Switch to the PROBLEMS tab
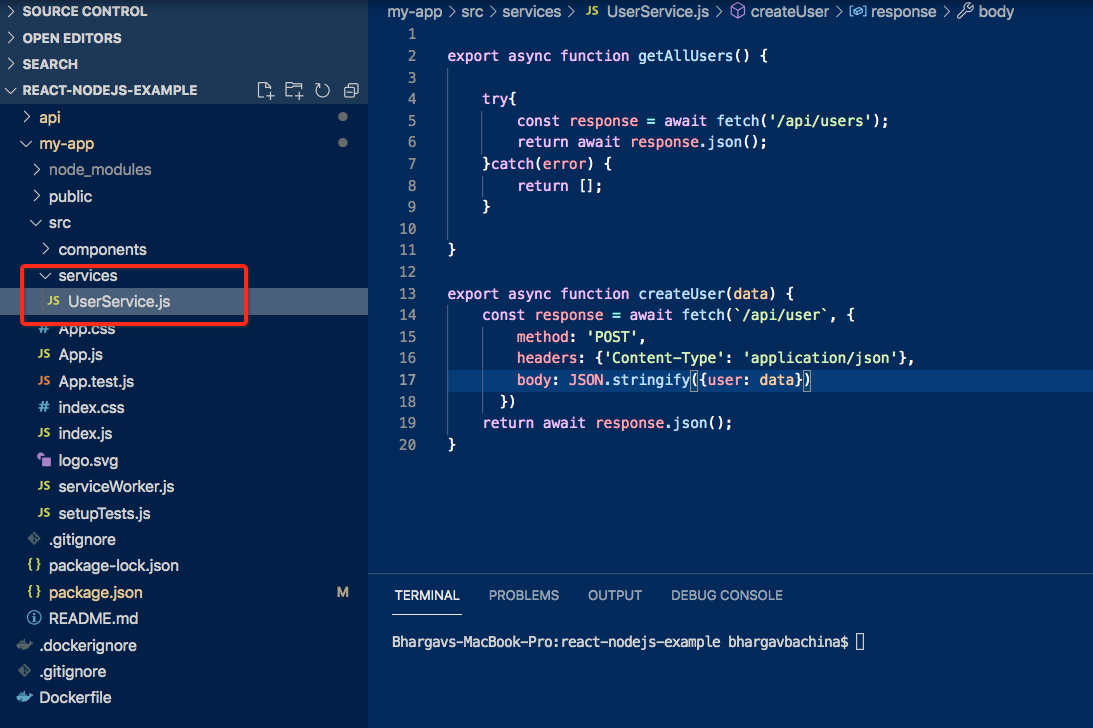The image size is (1093, 728). [x=524, y=595]
